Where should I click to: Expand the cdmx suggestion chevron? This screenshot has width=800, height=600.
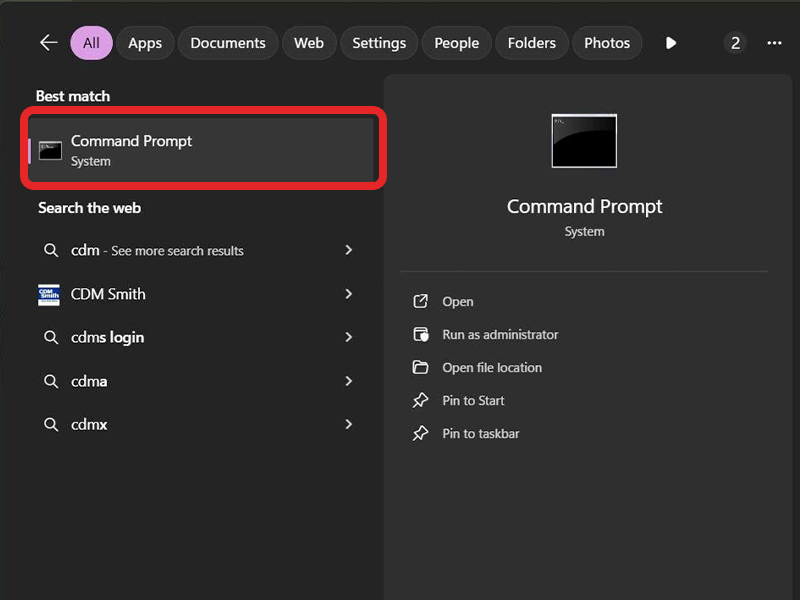coord(349,424)
